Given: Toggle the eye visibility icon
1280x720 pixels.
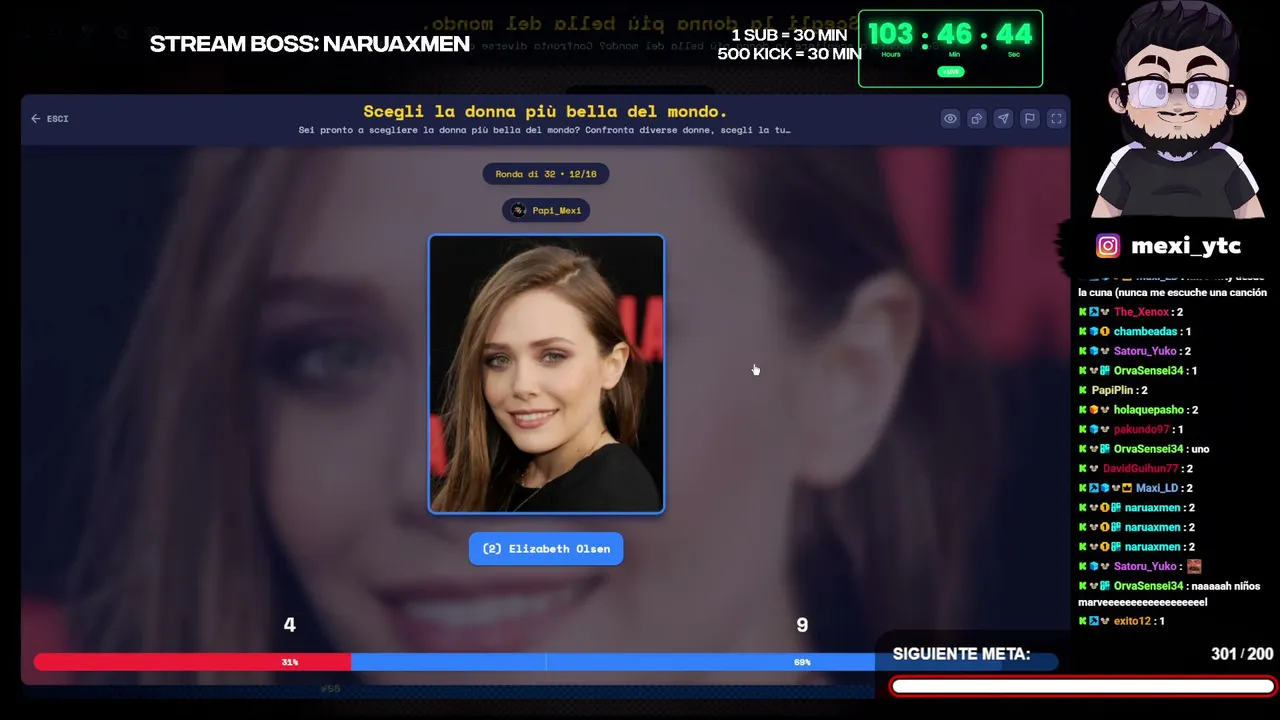Looking at the screenshot, I should tap(950, 119).
